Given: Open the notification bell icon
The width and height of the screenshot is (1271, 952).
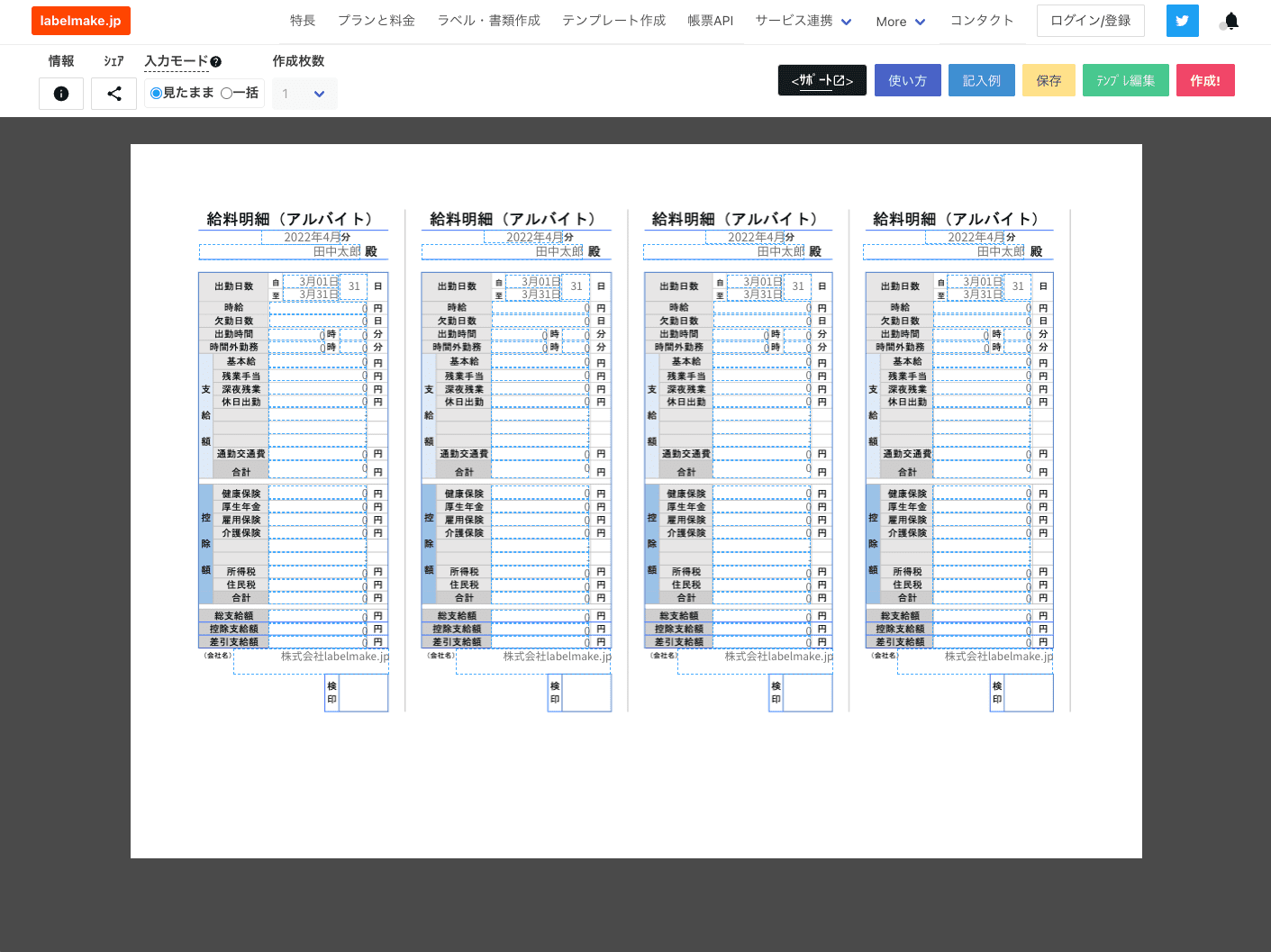Looking at the screenshot, I should coord(1230,21).
